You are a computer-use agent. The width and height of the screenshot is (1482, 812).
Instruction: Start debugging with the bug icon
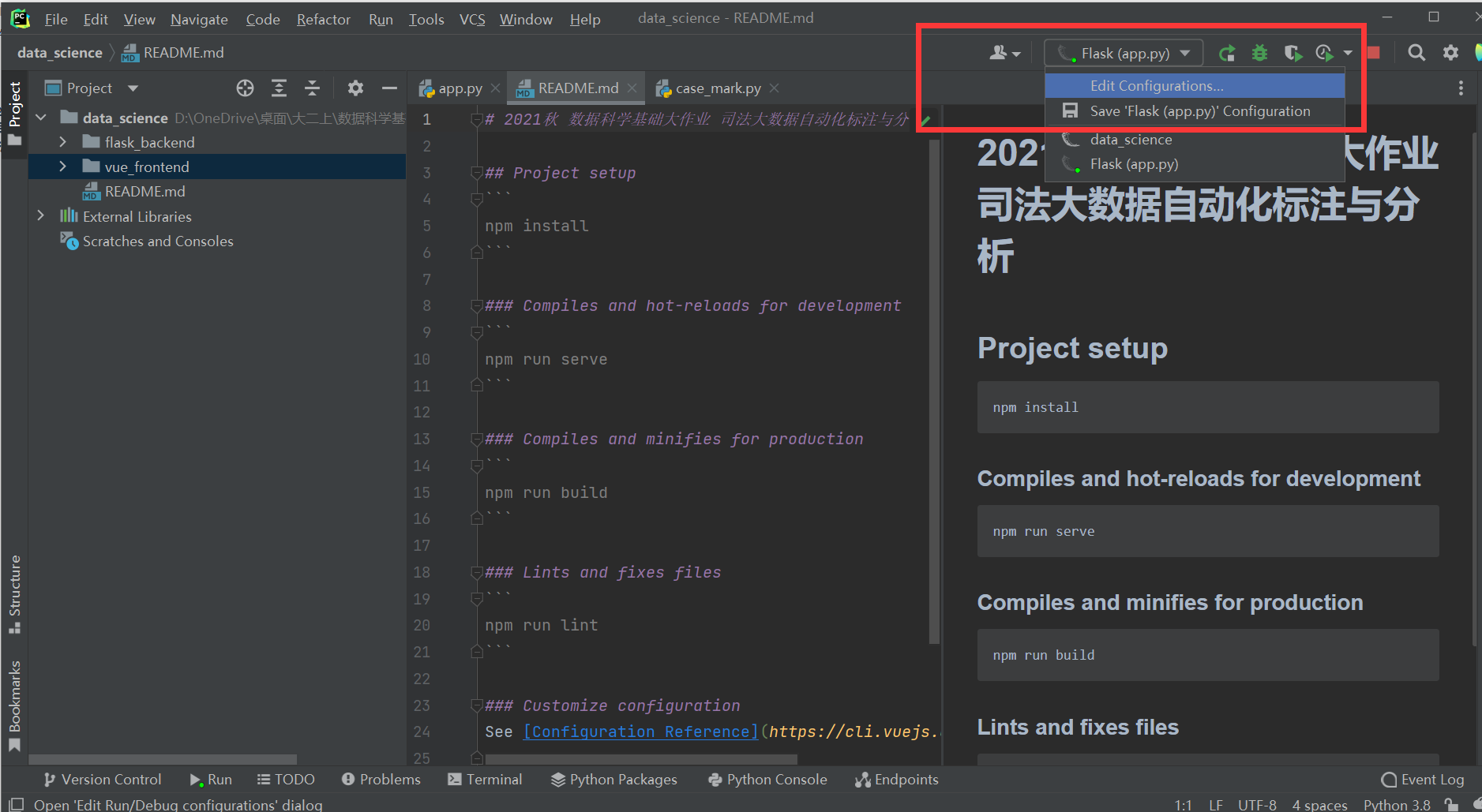[1259, 53]
